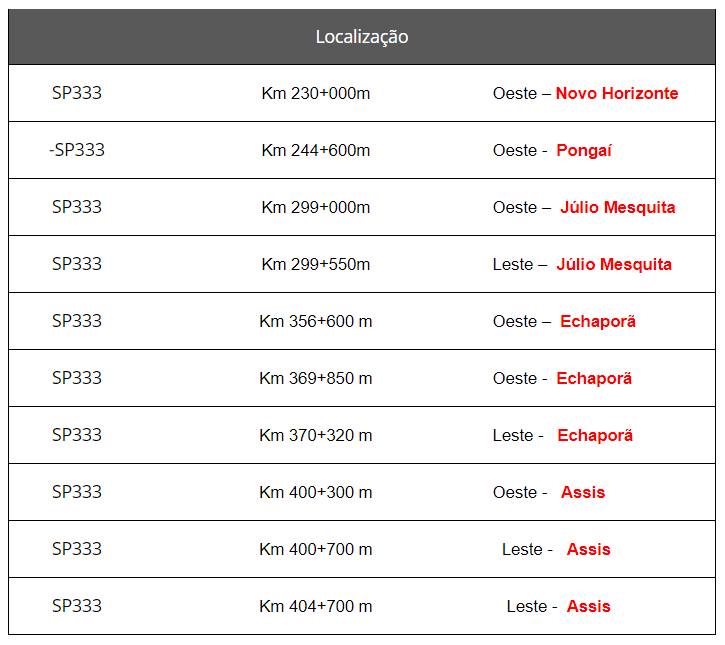The image size is (725, 645).
Task: Open "Júlio Mesquita" link in the Oeste row
Action: [x=617, y=208]
